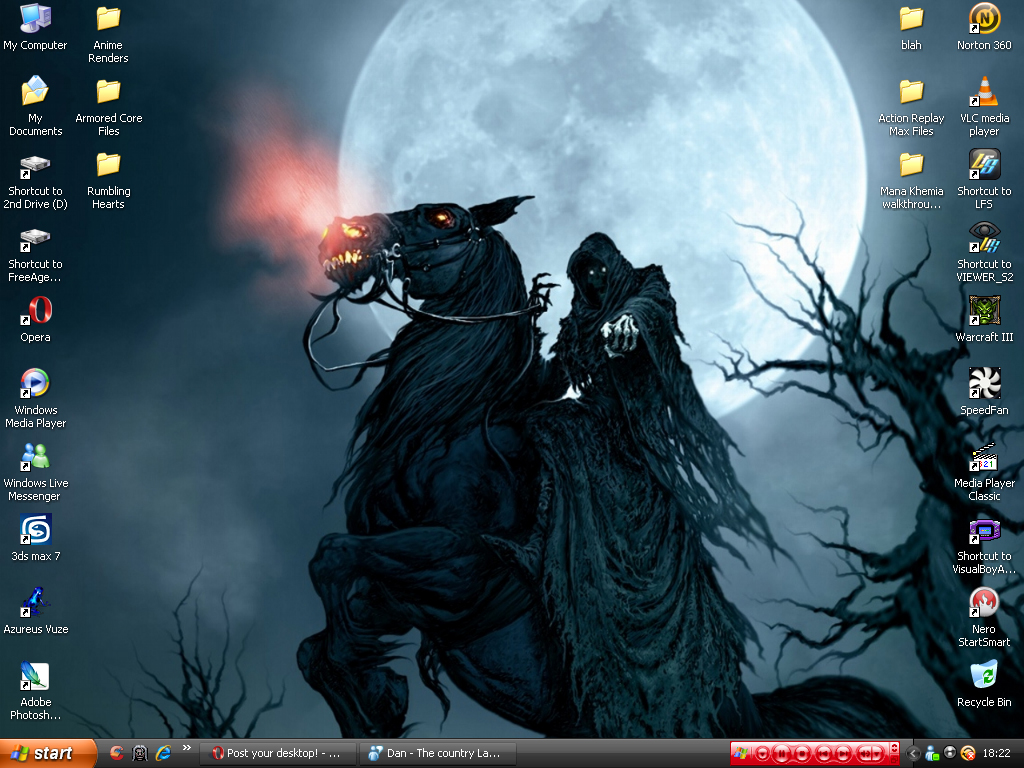Expand the quick launch overflow chevron
This screenshot has height=768, width=1024.
(x=187, y=748)
